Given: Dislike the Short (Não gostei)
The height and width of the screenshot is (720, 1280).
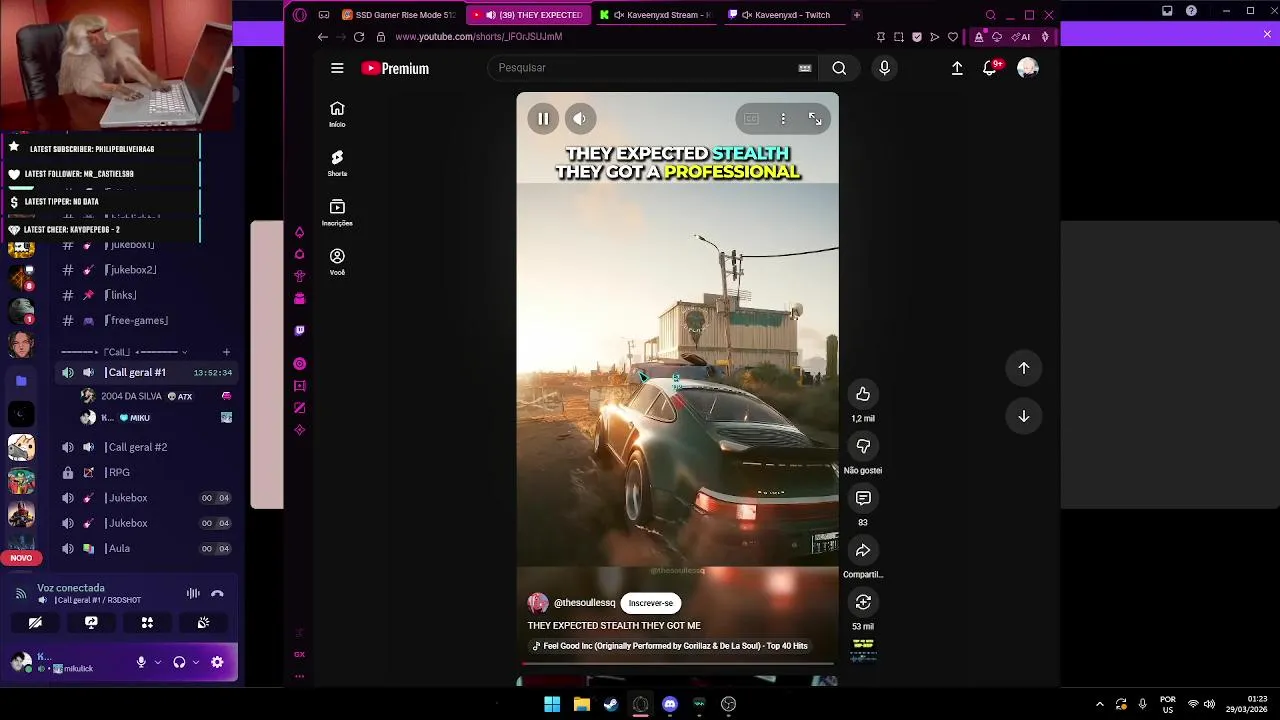Looking at the screenshot, I should (863, 446).
